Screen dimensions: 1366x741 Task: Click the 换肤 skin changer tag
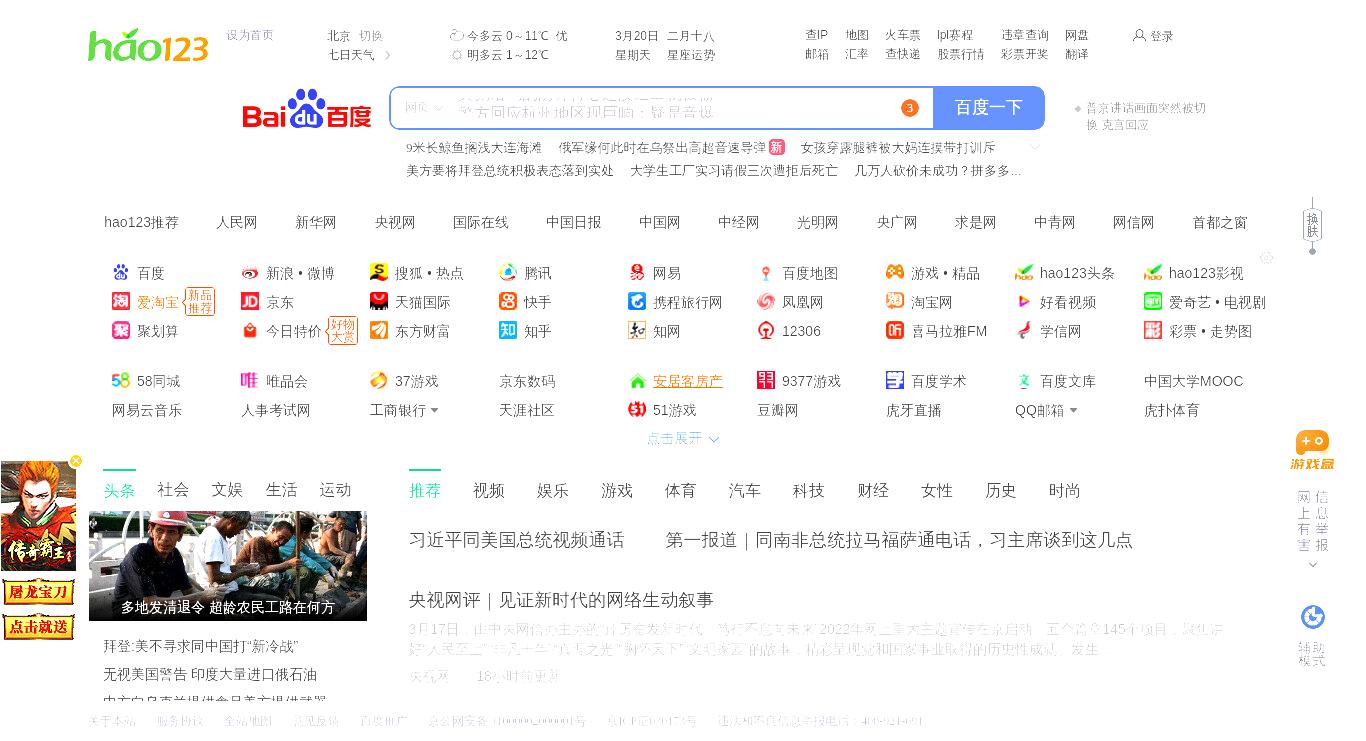(x=1313, y=224)
